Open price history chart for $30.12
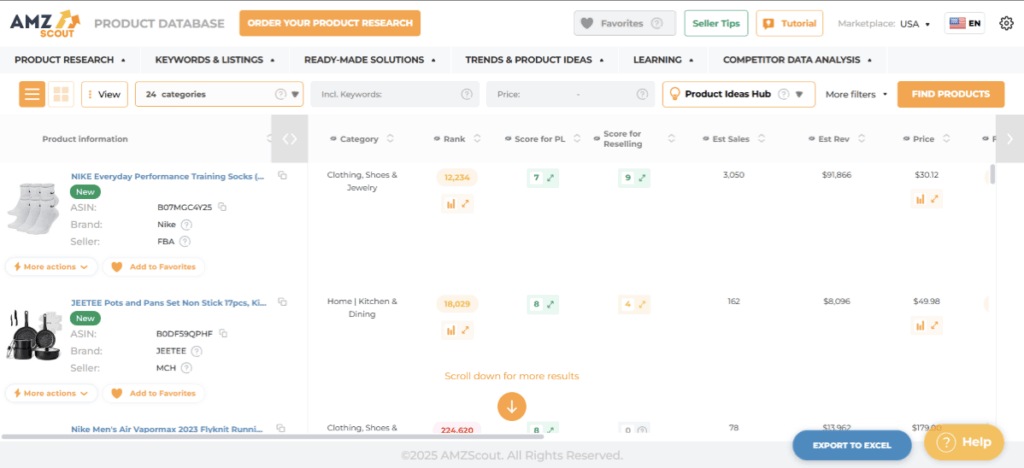The width and height of the screenshot is (1024, 468). (920, 199)
